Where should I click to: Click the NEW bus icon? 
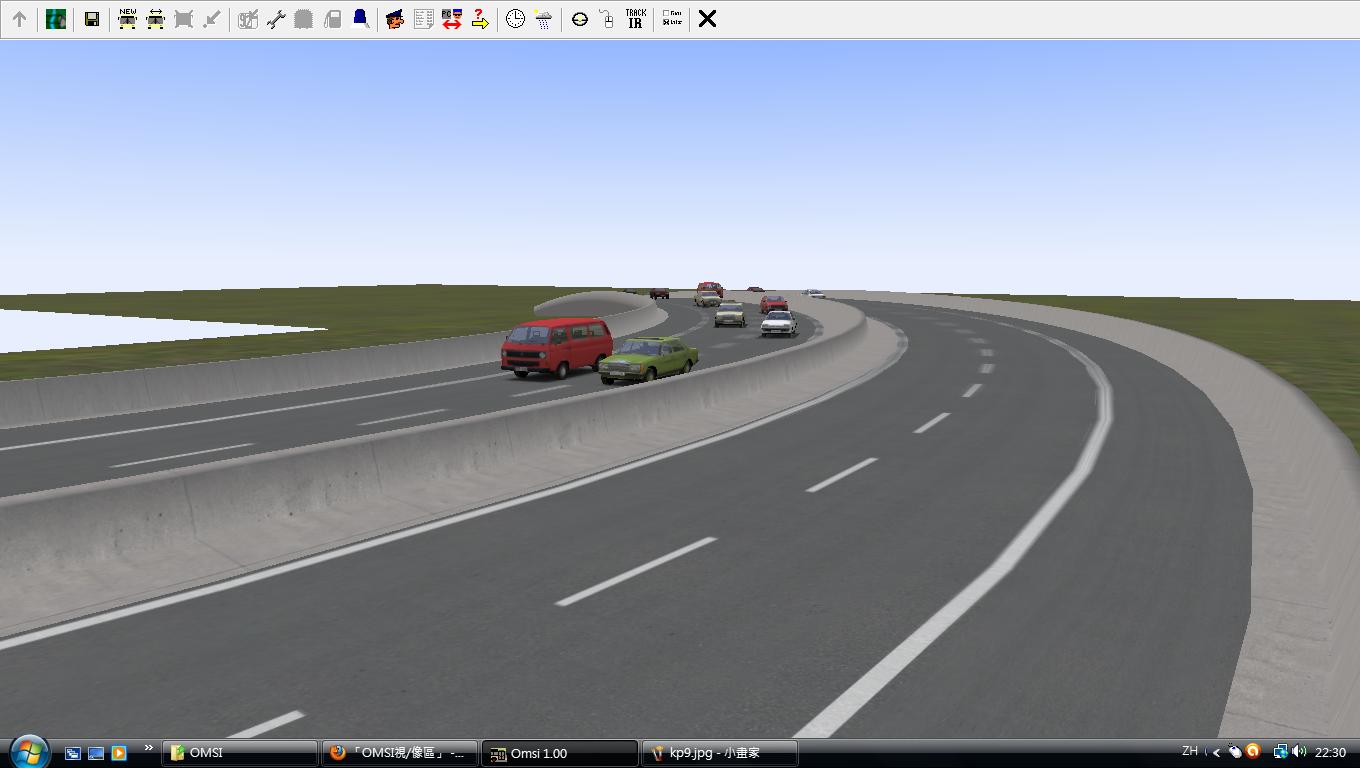[x=127, y=19]
